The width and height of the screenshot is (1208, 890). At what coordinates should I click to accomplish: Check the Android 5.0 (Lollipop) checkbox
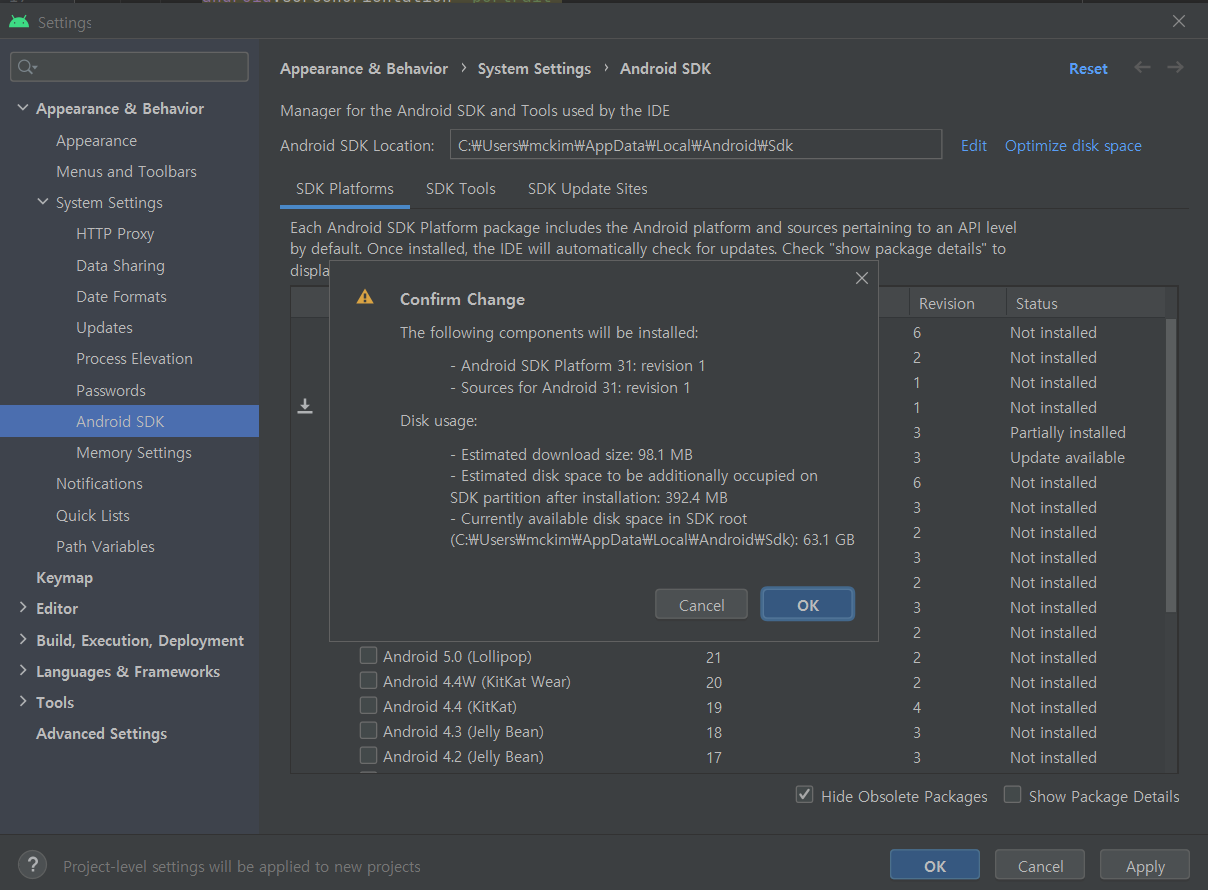click(369, 656)
